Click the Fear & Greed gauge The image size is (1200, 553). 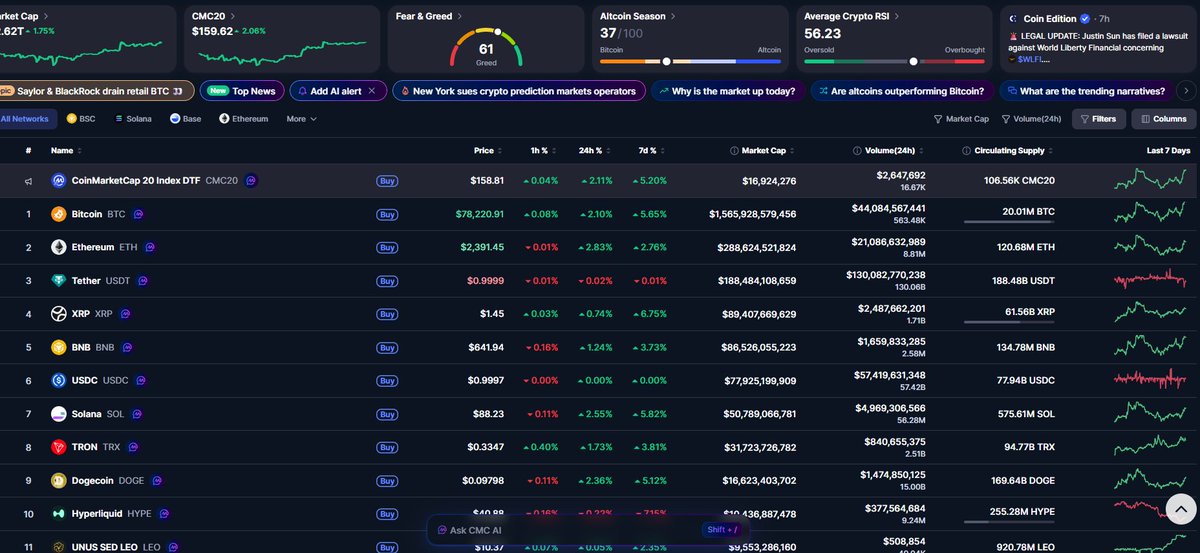(x=486, y=47)
